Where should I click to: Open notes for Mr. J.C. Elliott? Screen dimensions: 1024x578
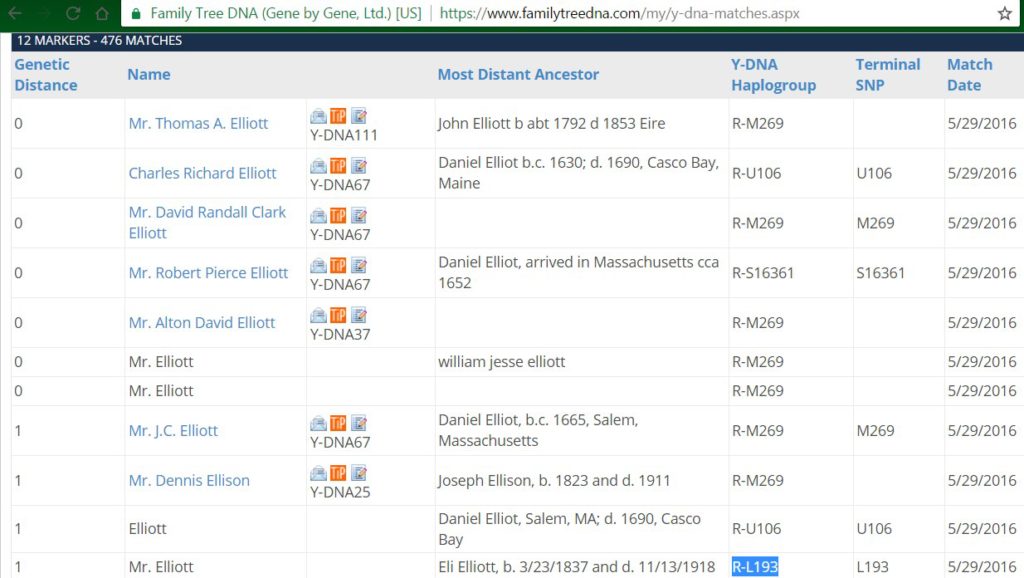pos(359,423)
